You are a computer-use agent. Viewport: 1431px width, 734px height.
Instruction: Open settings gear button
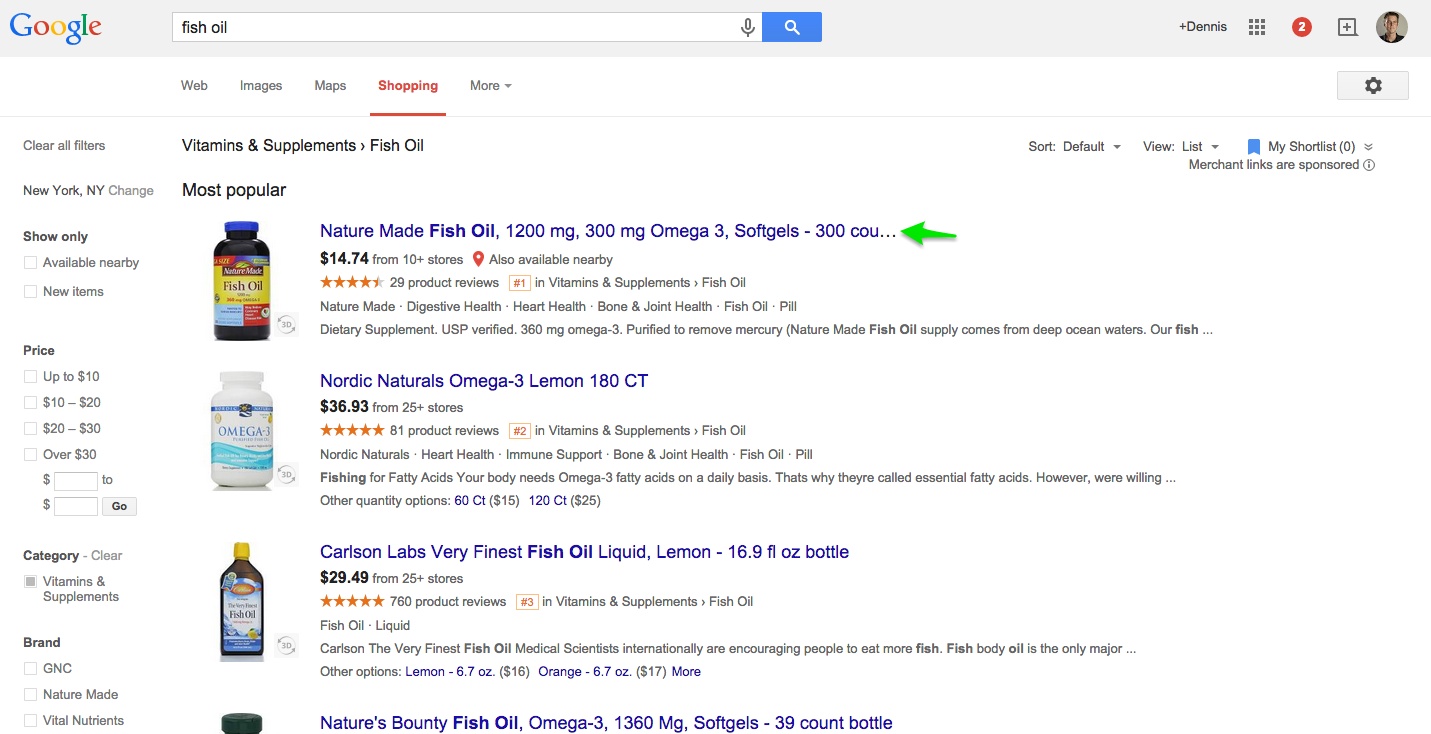point(1373,86)
